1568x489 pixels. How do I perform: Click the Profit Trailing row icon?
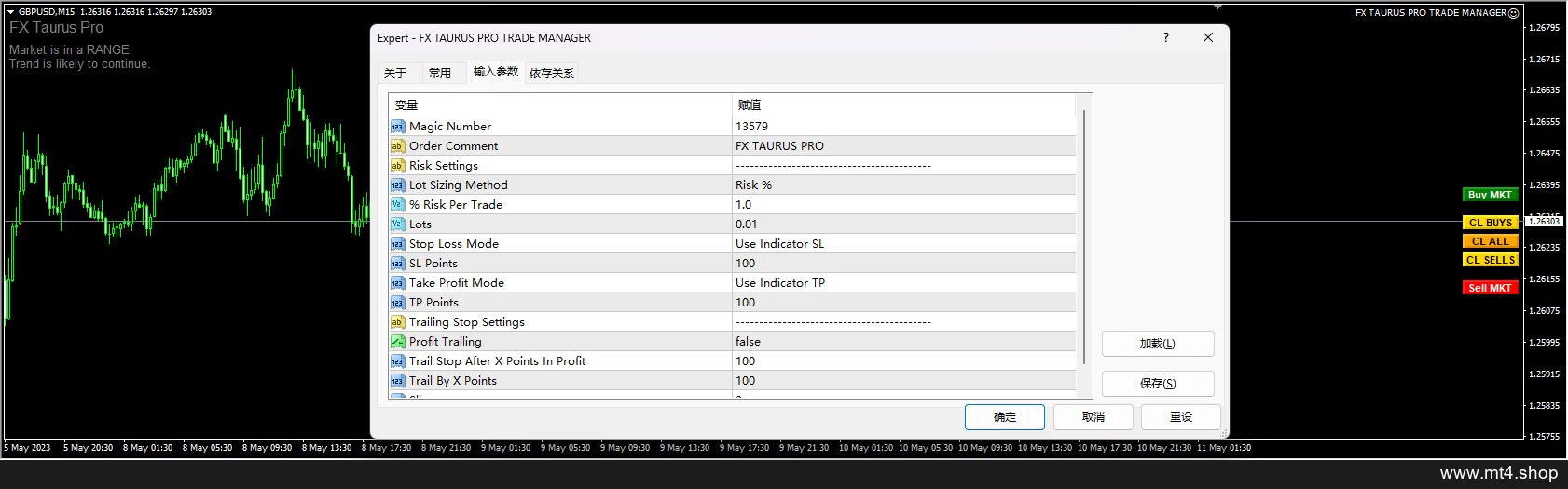coord(397,342)
